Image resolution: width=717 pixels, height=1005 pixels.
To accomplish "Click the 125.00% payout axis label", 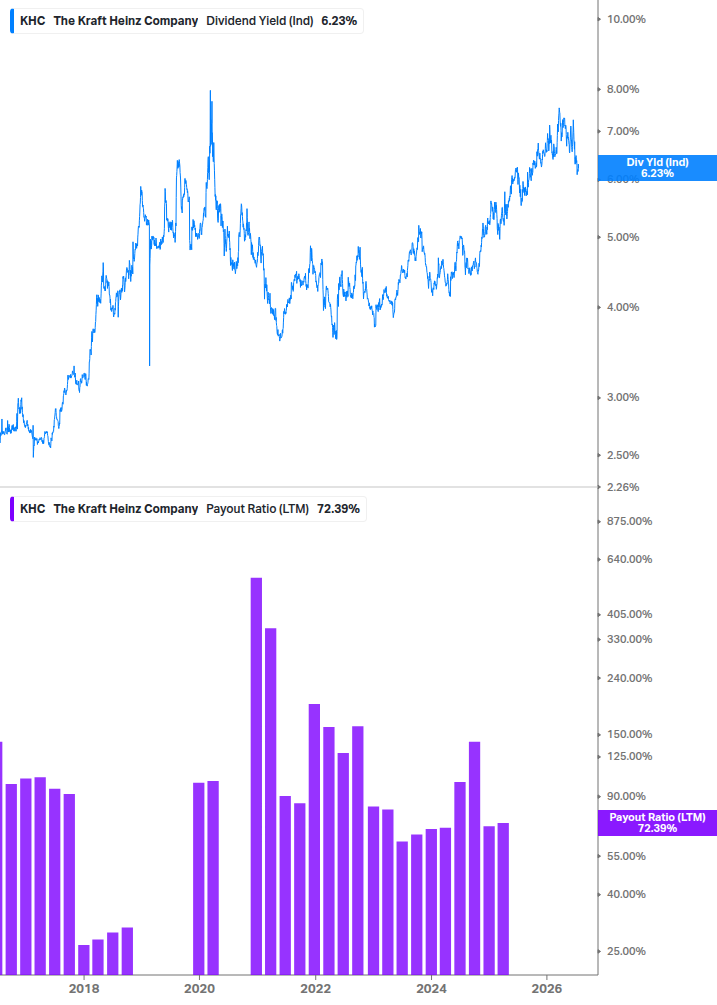I will [x=629, y=756].
